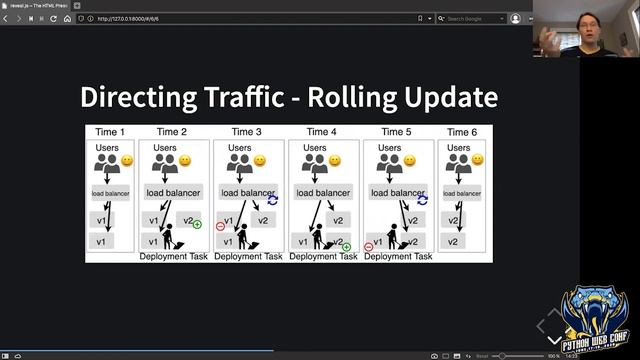Screen dimensions: 640x360
Task: Go back to the previous page
Action: [x=6, y=19]
